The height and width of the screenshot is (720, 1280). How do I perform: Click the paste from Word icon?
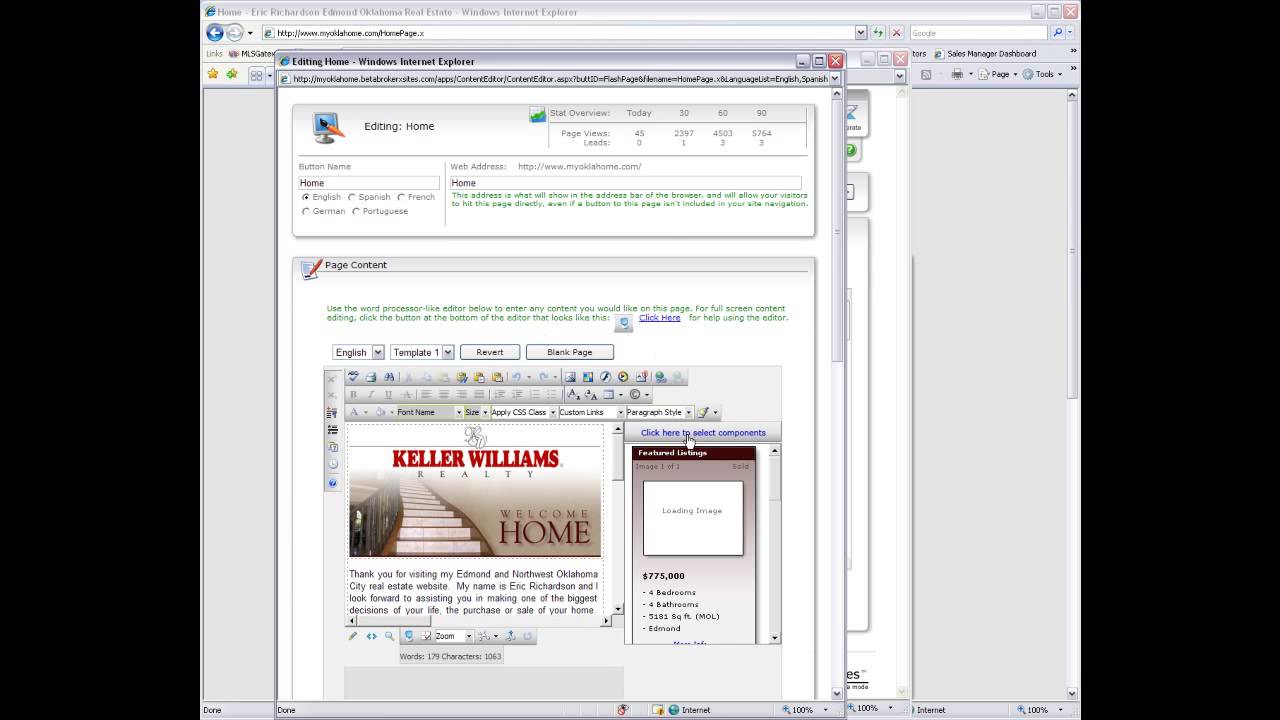(x=462, y=377)
